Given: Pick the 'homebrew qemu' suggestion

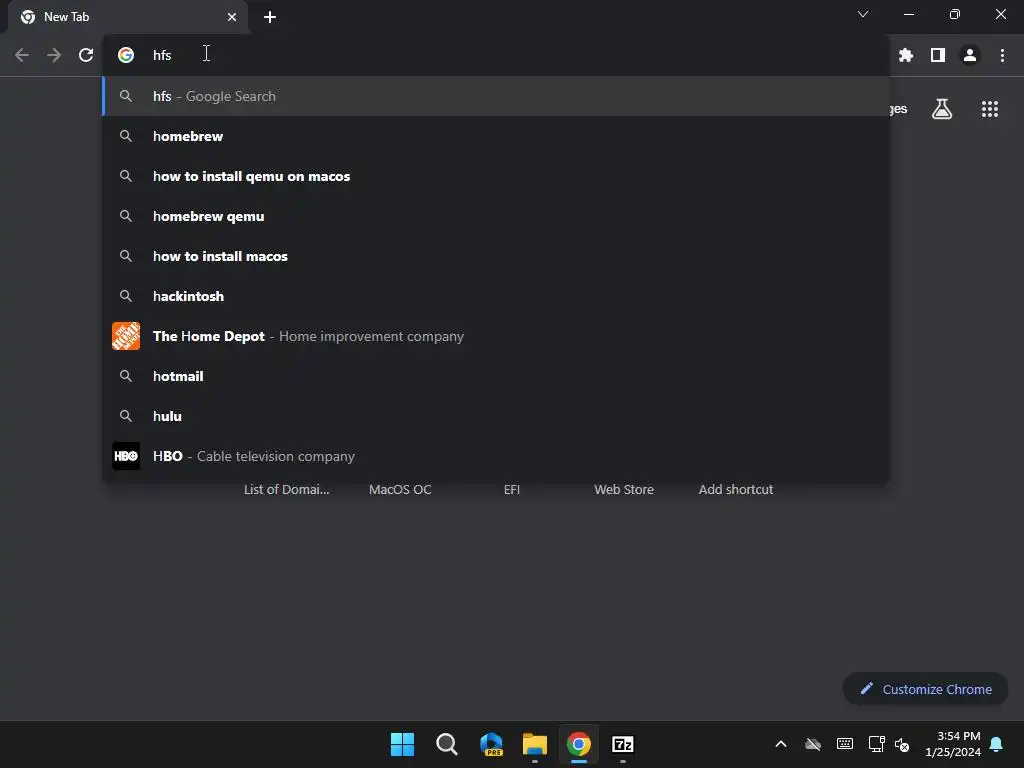Looking at the screenshot, I should (496, 216).
